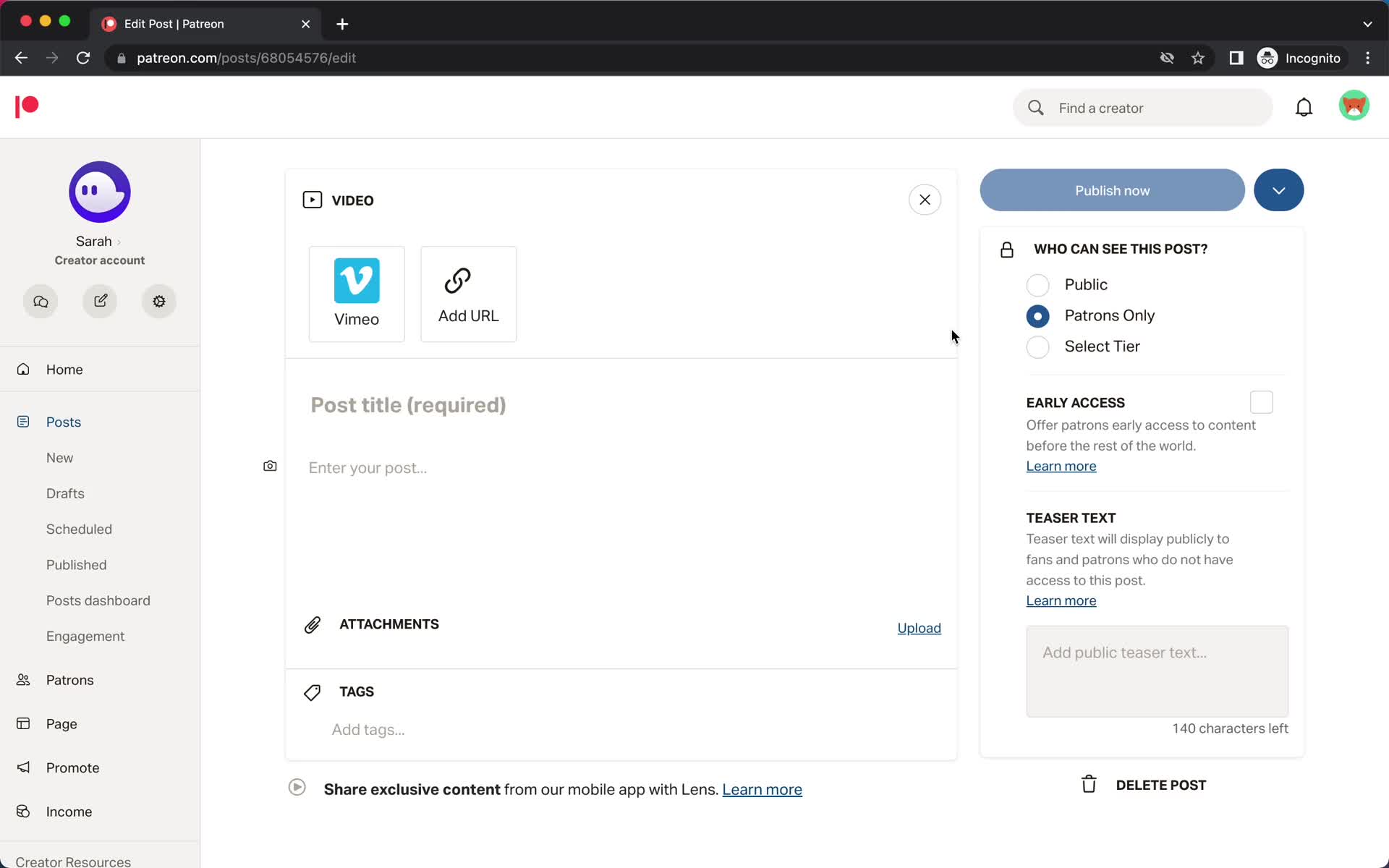Expand the Publish now dropdown arrow
The height and width of the screenshot is (868, 1389).
(x=1278, y=190)
